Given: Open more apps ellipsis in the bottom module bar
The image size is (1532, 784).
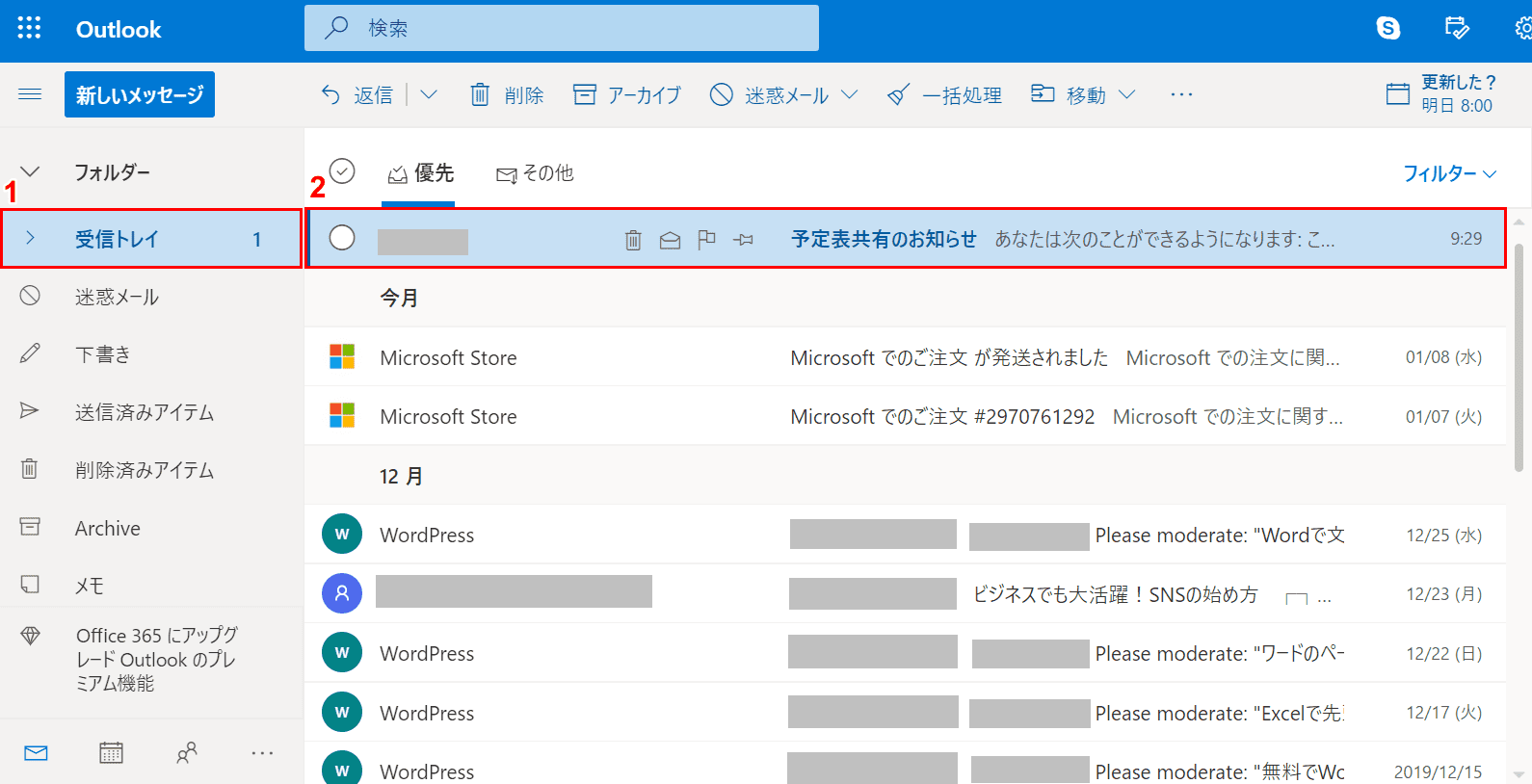Looking at the screenshot, I should [x=262, y=753].
